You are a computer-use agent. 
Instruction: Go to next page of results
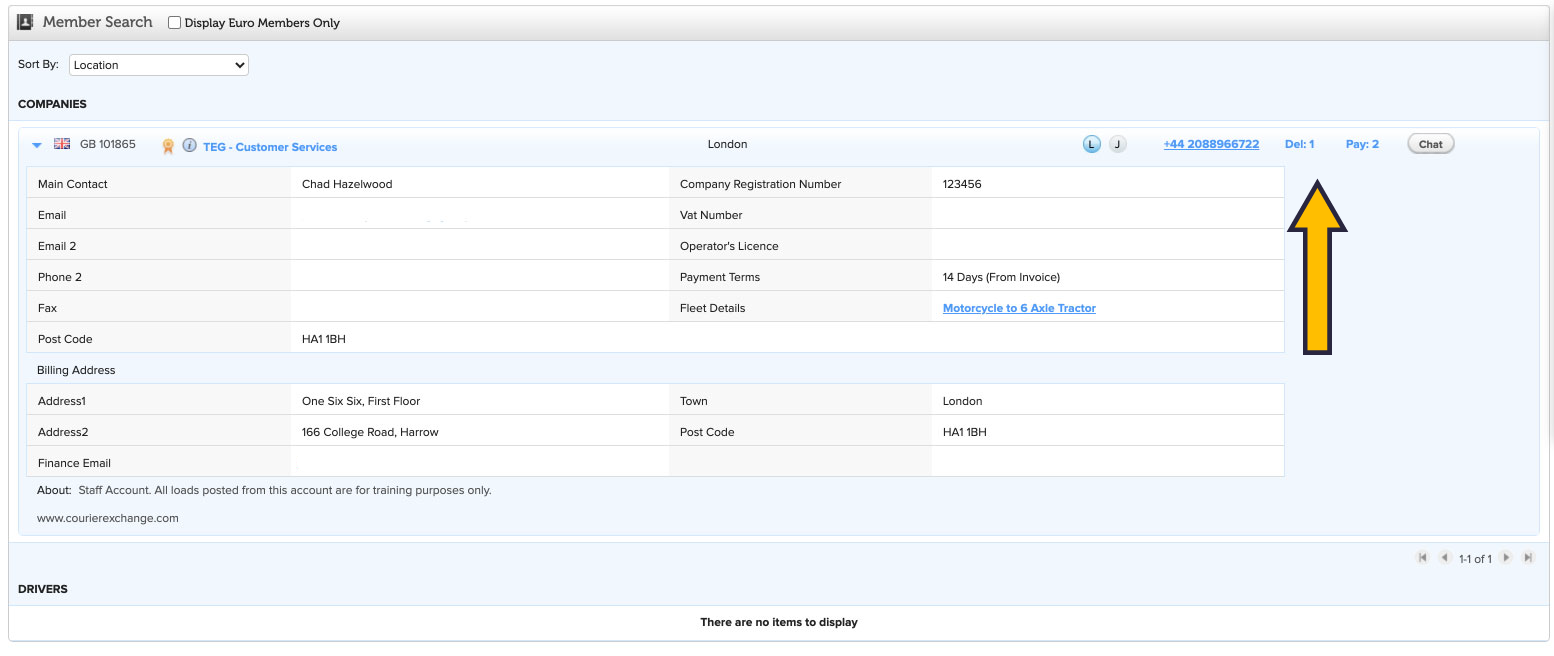tap(1506, 558)
